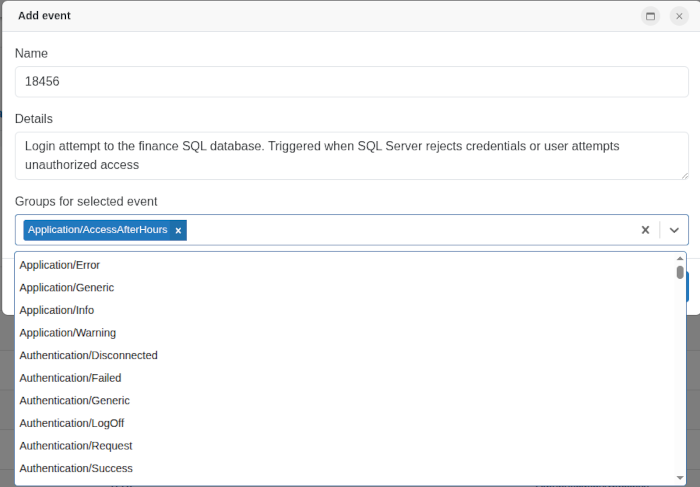Viewport: 700px width, 487px height.
Task: Pick Application/Info group option
Action: [57, 310]
